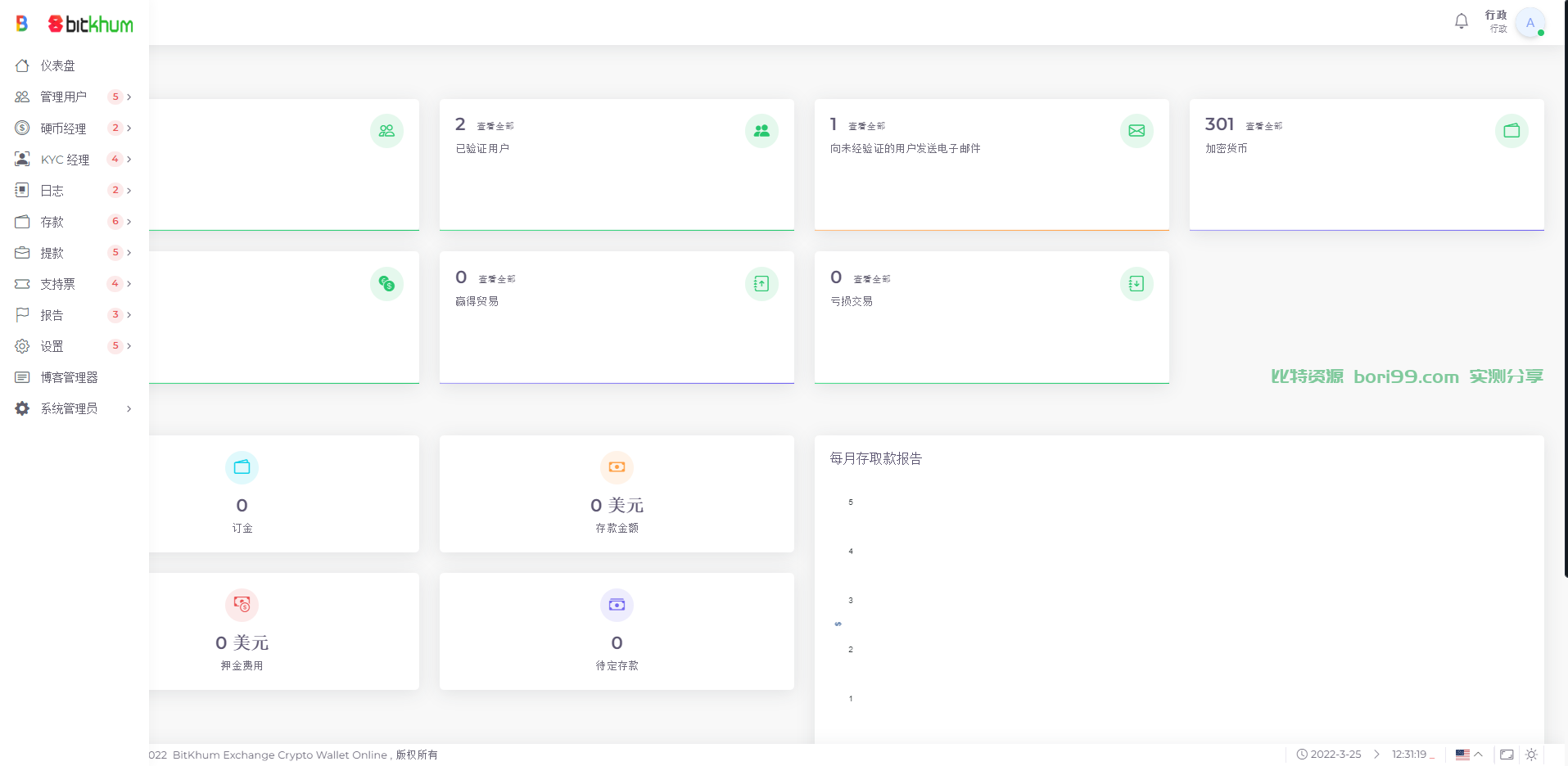Click the 押金费用 card icon

(x=242, y=605)
